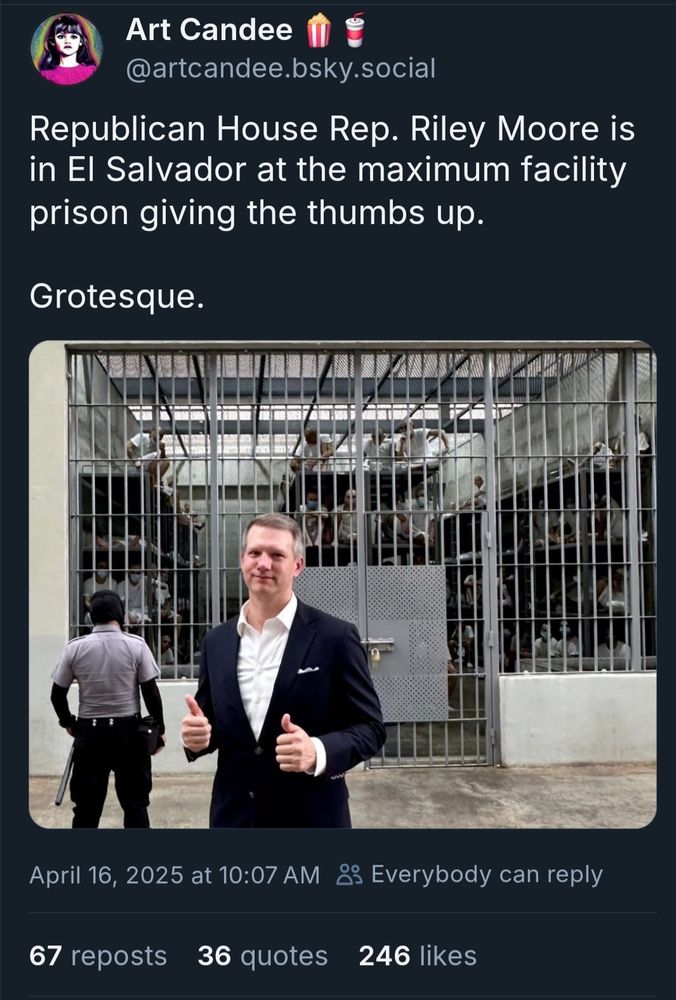
Task: Click the word "Grotesque." in the post
Action: (x=117, y=296)
